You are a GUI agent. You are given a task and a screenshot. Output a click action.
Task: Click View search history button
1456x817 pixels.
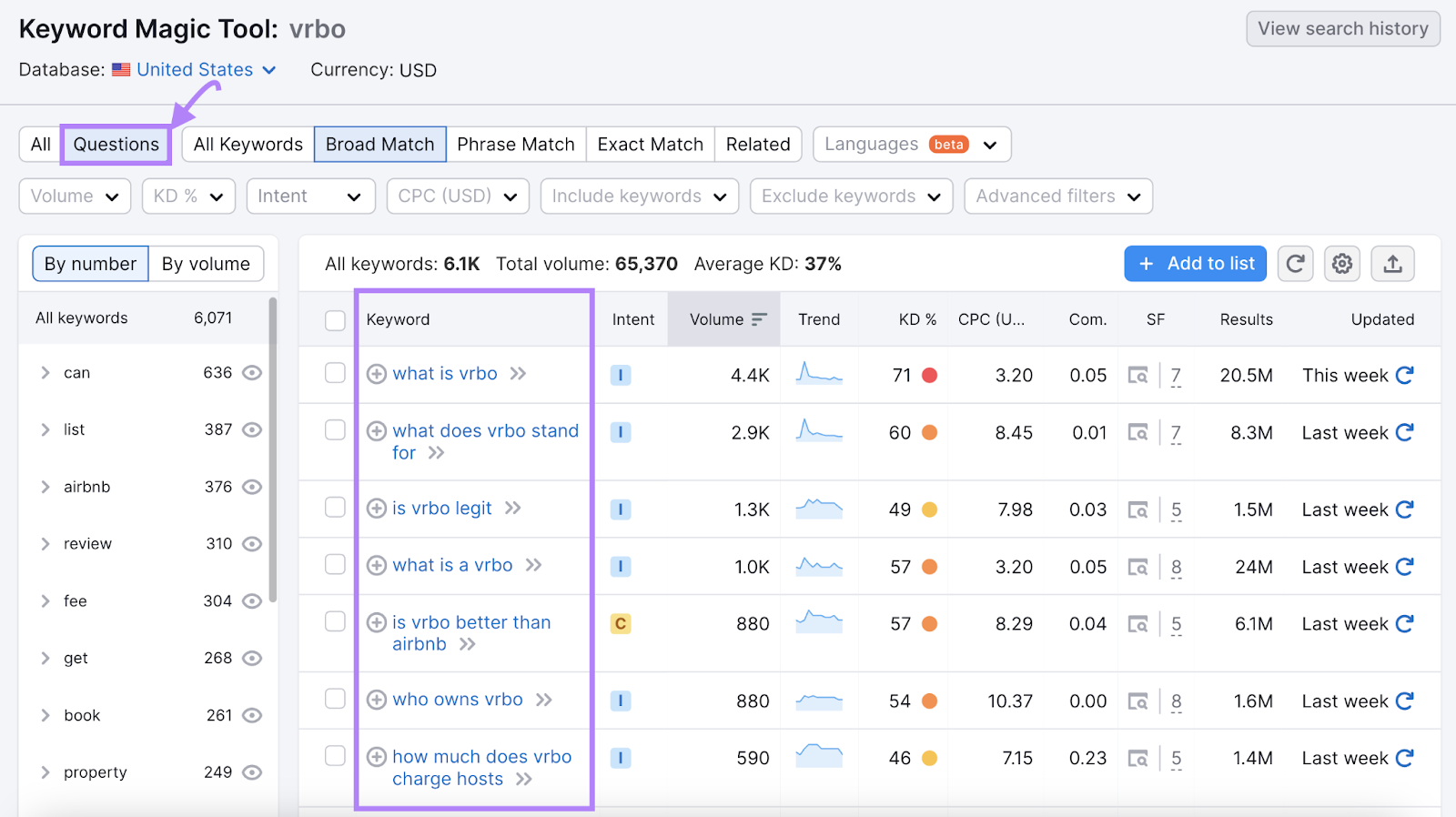[1343, 29]
